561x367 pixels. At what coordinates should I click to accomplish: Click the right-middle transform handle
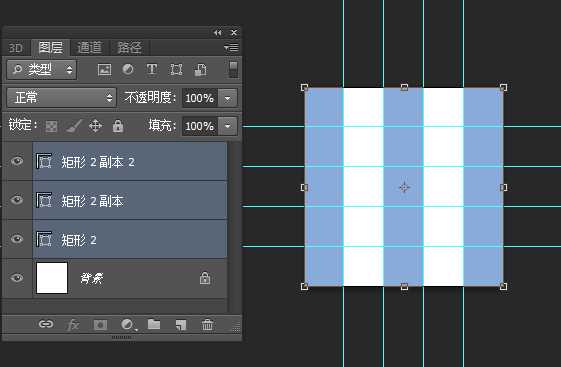click(503, 187)
